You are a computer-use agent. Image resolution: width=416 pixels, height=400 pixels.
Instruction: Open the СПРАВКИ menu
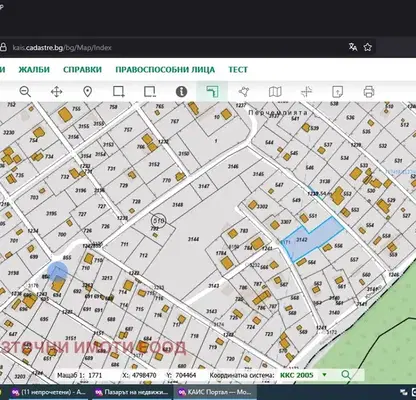pyautogui.click(x=82, y=70)
